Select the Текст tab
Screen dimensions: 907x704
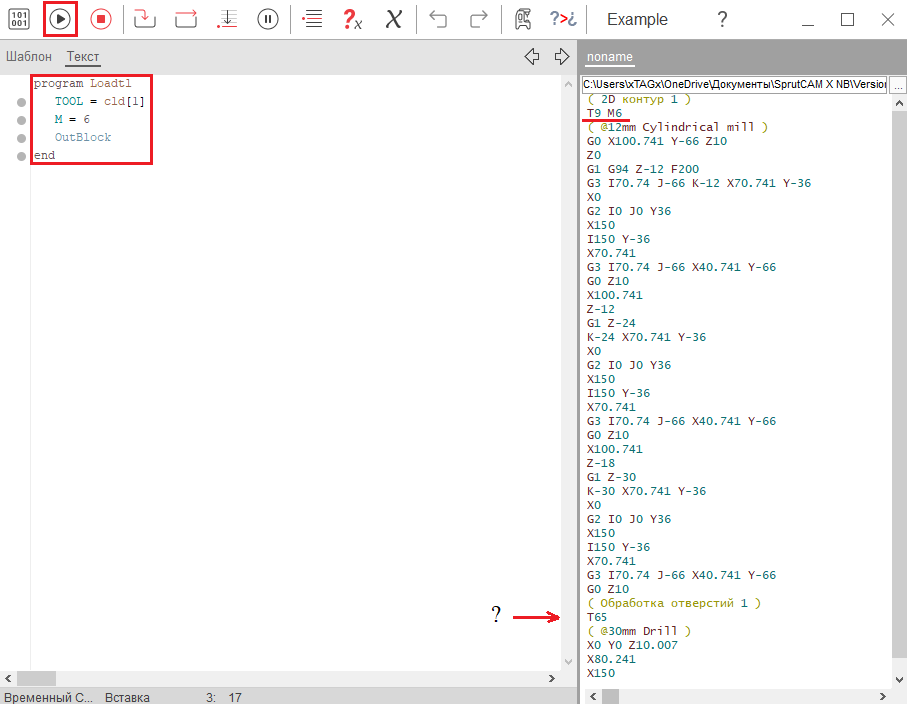point(83,57)
